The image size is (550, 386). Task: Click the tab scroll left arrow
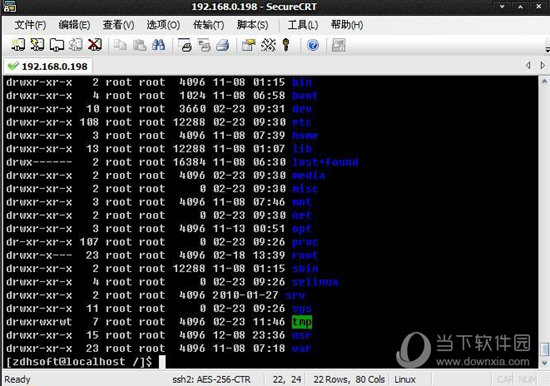tap(528, 65)
